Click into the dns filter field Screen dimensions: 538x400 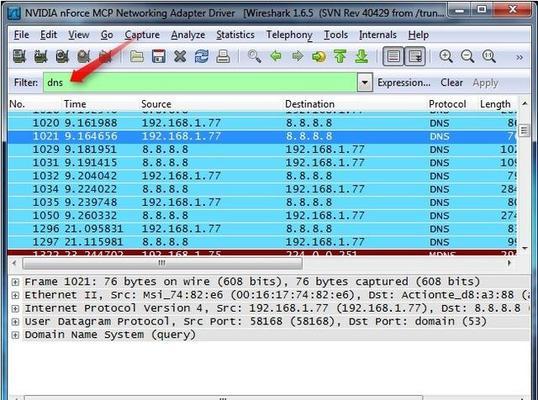point(200,82)
